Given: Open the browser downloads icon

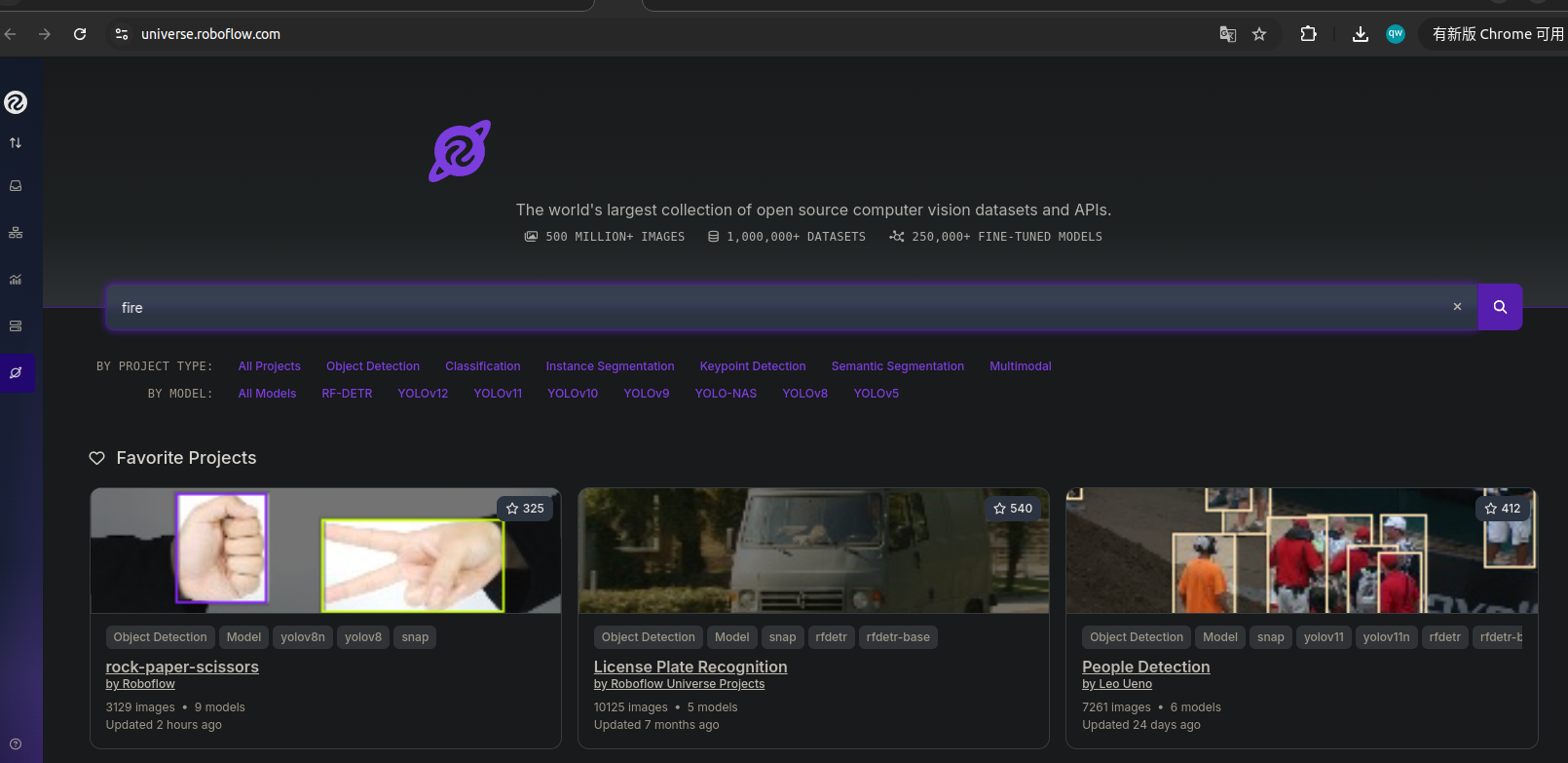Looking at the screenshot, I should pos(1361,34).
